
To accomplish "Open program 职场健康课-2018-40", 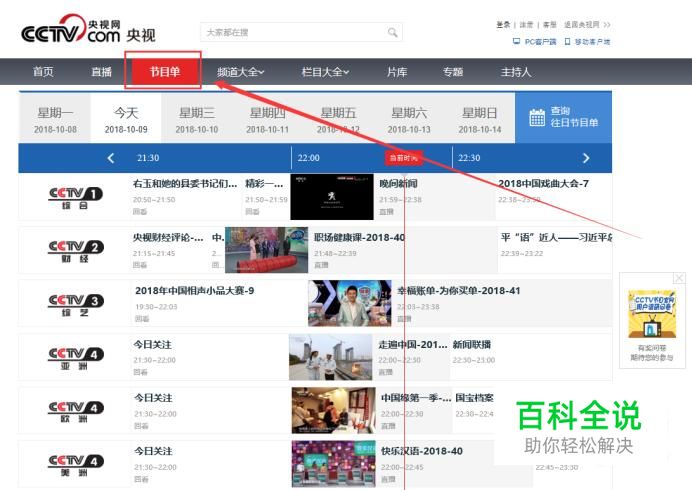I will 359,237.
